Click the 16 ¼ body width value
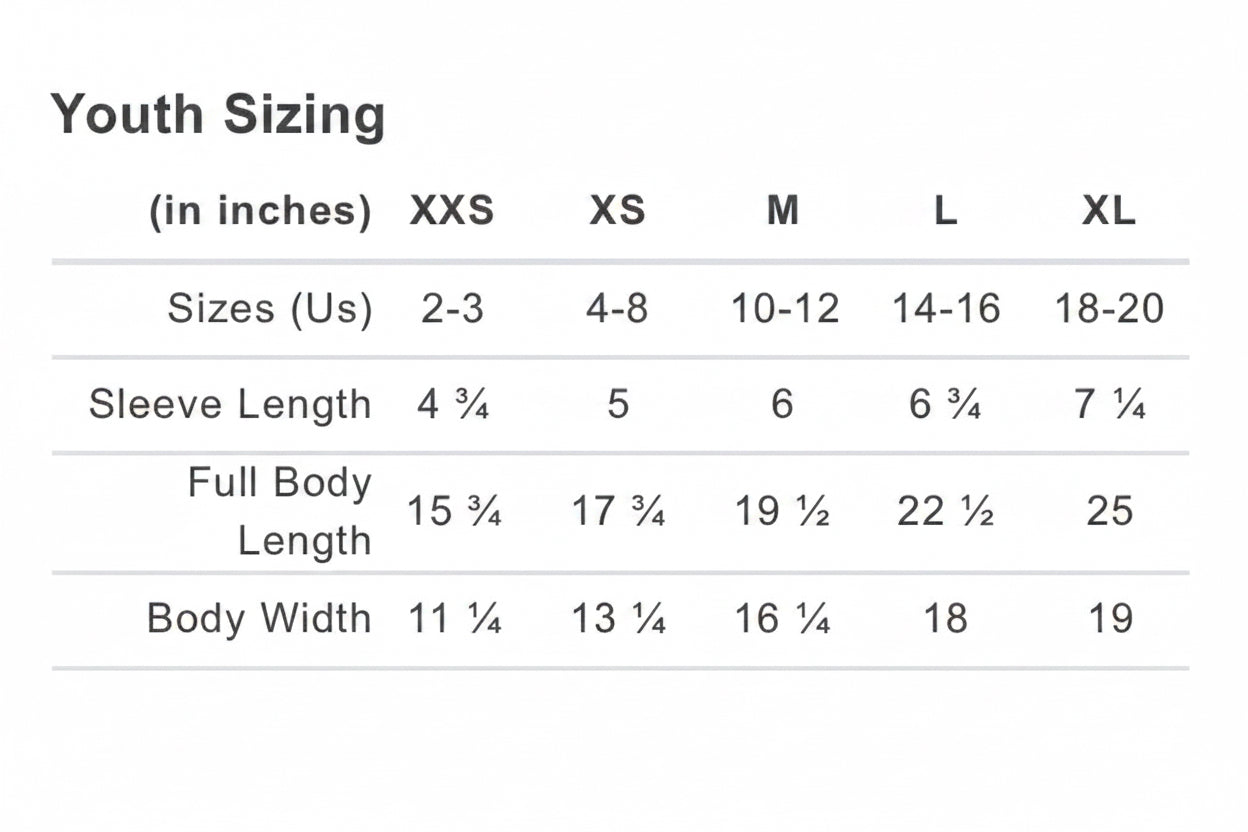Screen dimensions: 1248x832 pyautogui.click(x=782, y=619)
